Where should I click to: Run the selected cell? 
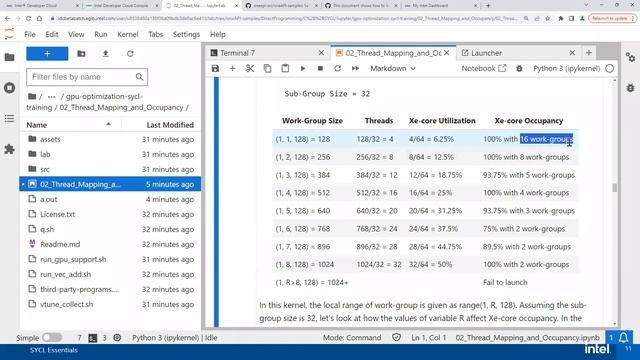click(302, 69)
